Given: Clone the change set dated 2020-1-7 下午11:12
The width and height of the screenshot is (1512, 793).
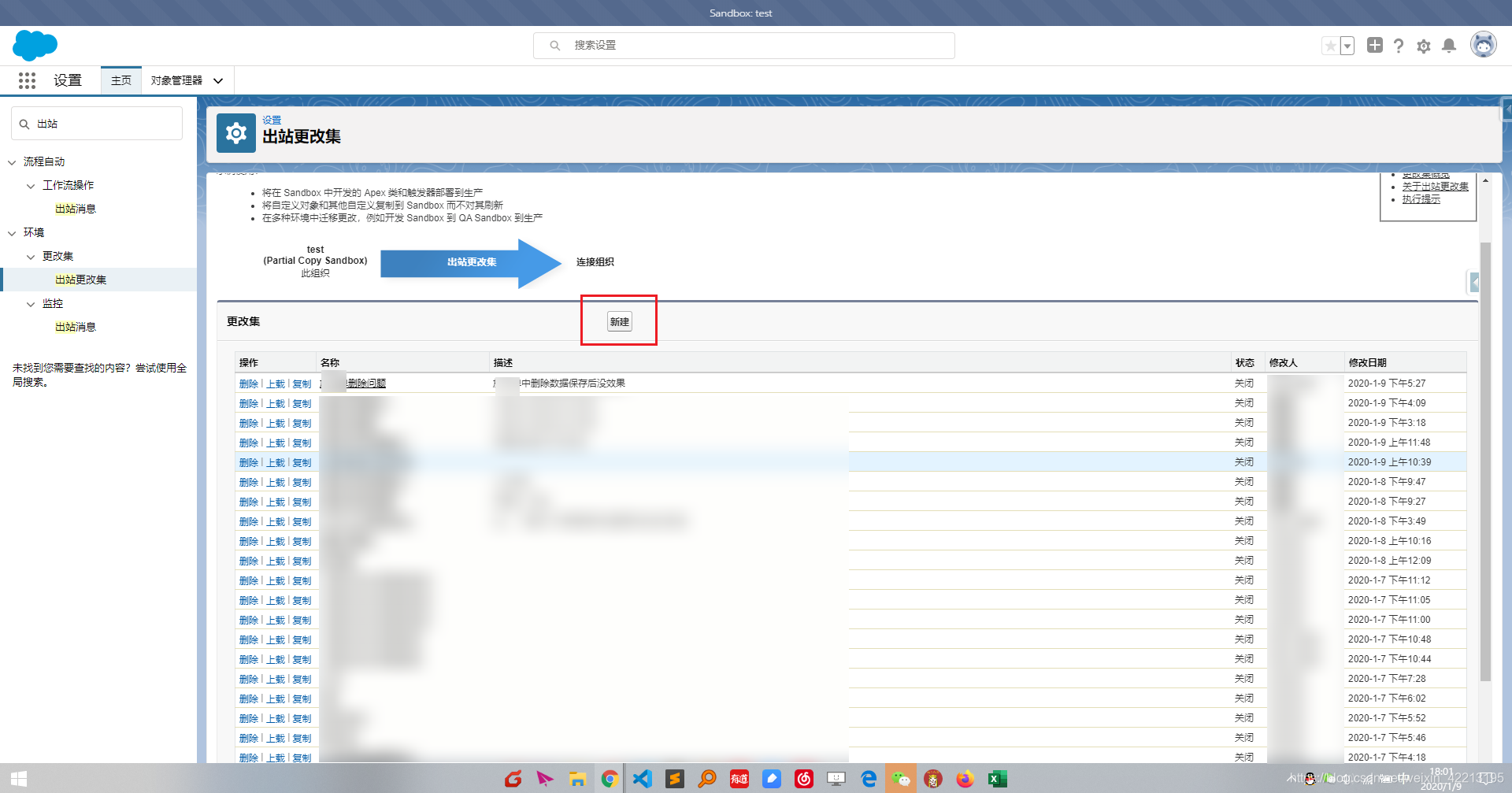Looking at the screenshot, I should (302, 580).
